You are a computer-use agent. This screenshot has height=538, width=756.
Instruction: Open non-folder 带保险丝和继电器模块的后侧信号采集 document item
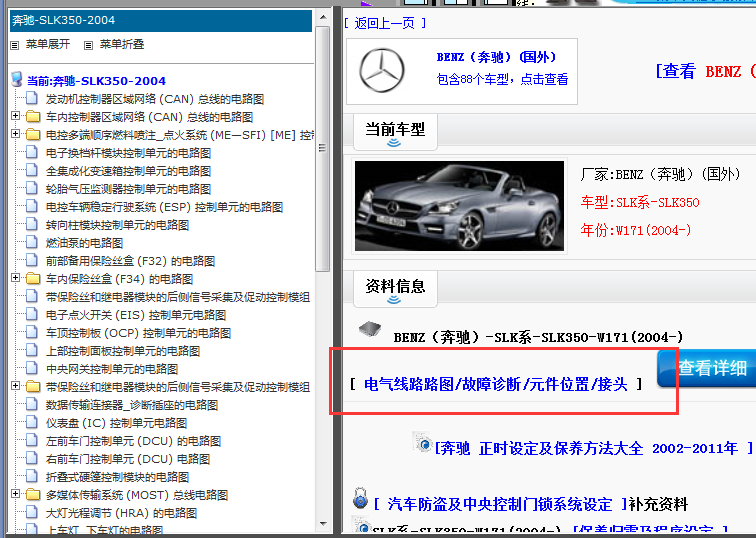pos(177,297)
